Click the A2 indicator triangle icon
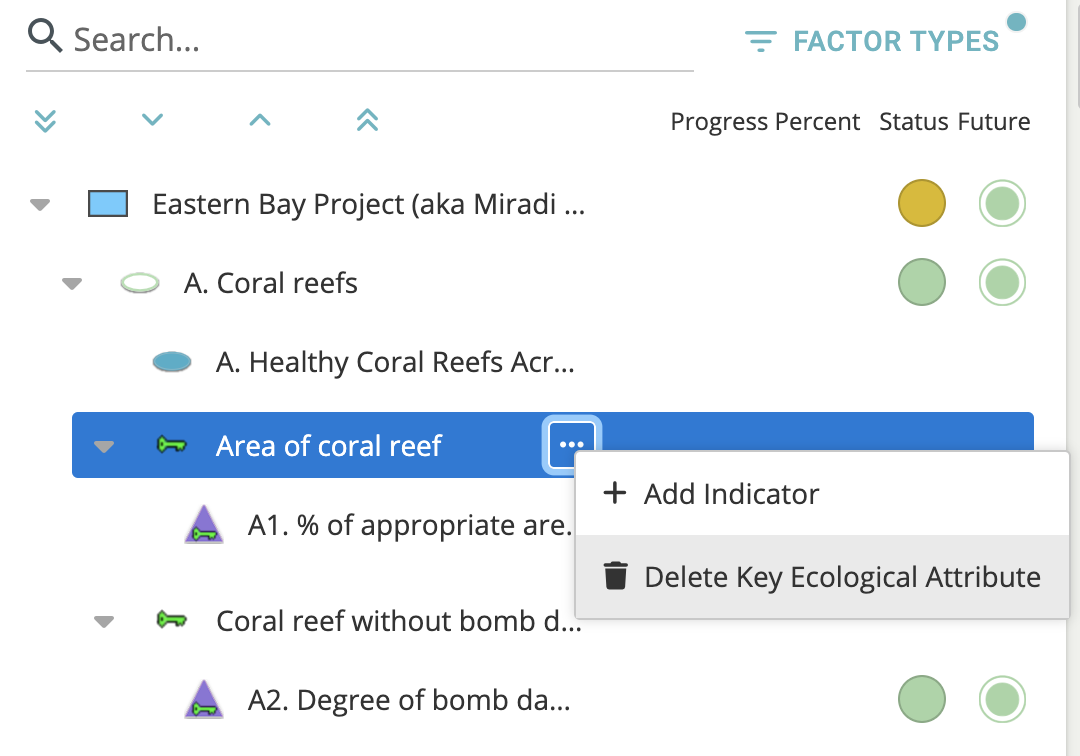Viewport: 1080px width, 756px height. point(204,700)
